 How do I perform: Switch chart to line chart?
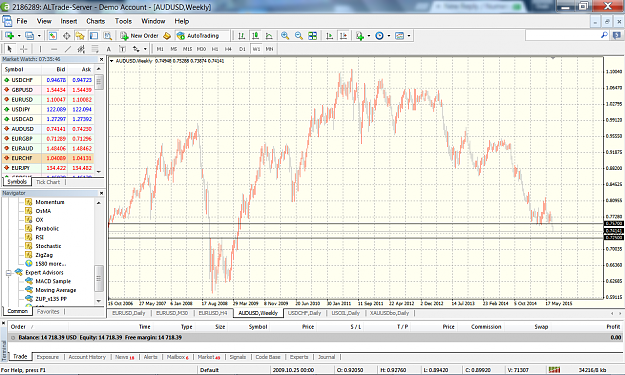click(269, 36)
